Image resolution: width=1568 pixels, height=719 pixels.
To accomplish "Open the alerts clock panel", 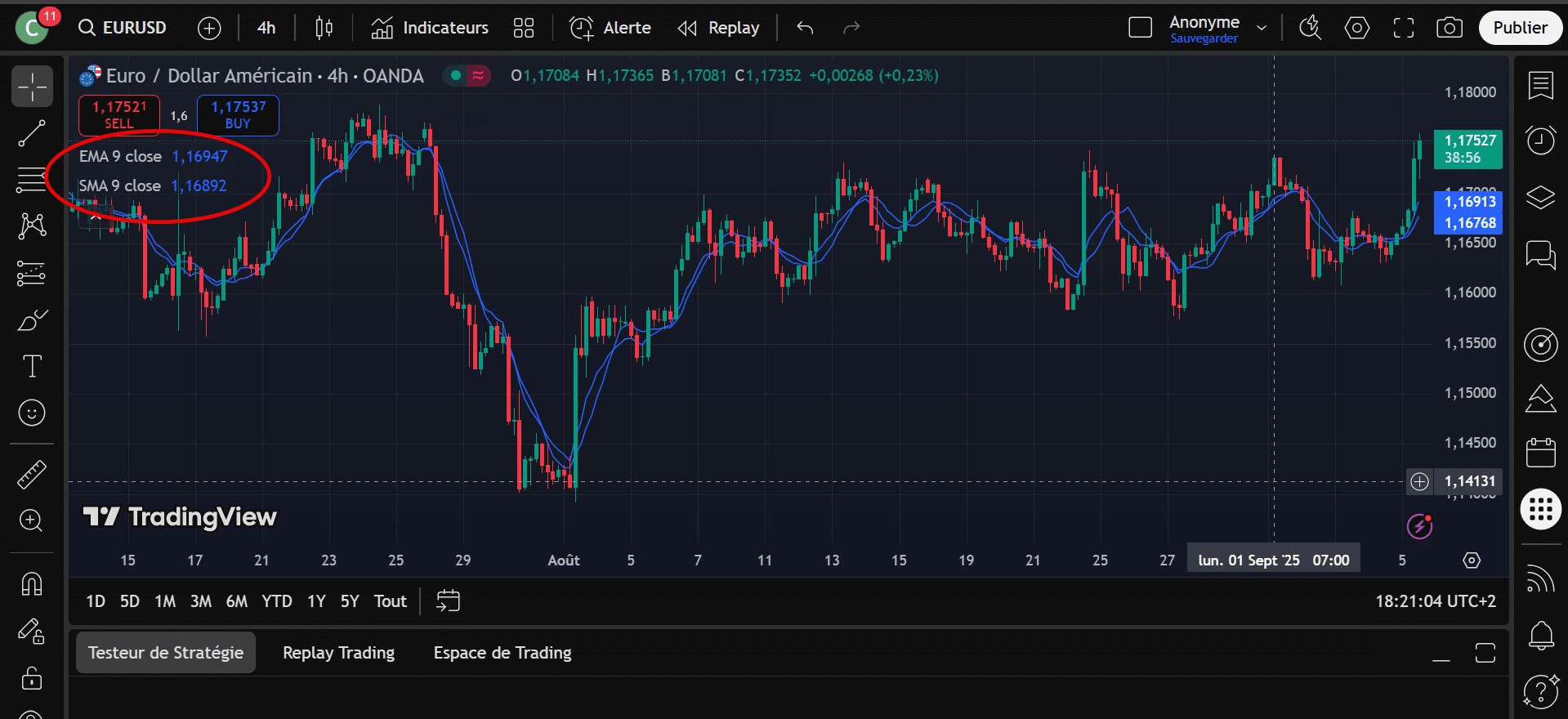I will [1540, 141].
